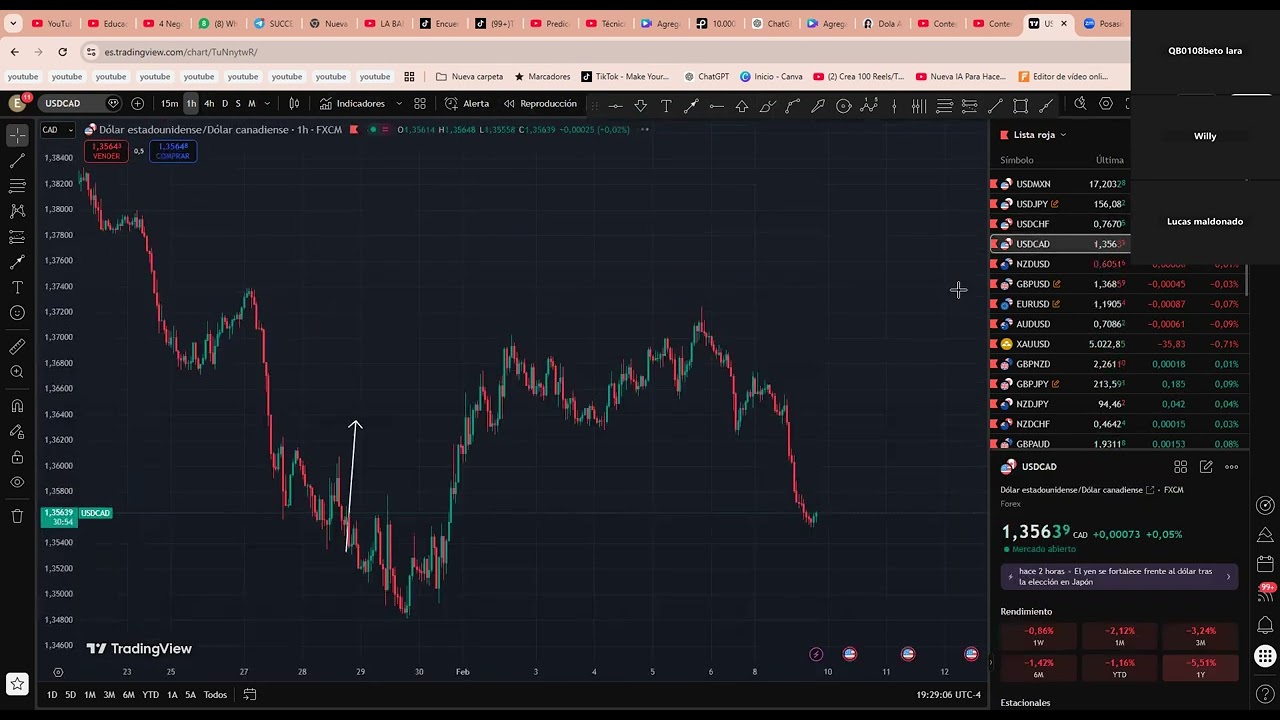
Task: Open the browser apps grid in bookmarks bar
Action: coord(409,76)
